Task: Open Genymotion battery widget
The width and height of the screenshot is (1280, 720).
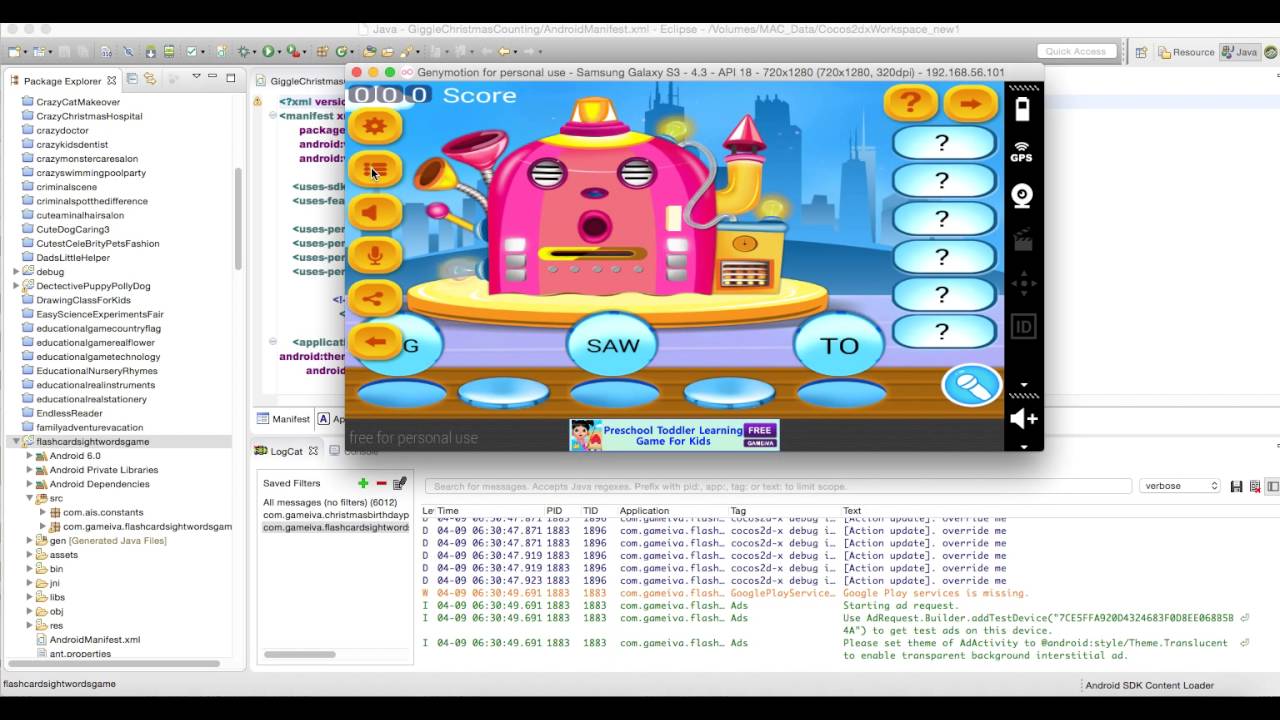Action: click(x=1022, y=109)
